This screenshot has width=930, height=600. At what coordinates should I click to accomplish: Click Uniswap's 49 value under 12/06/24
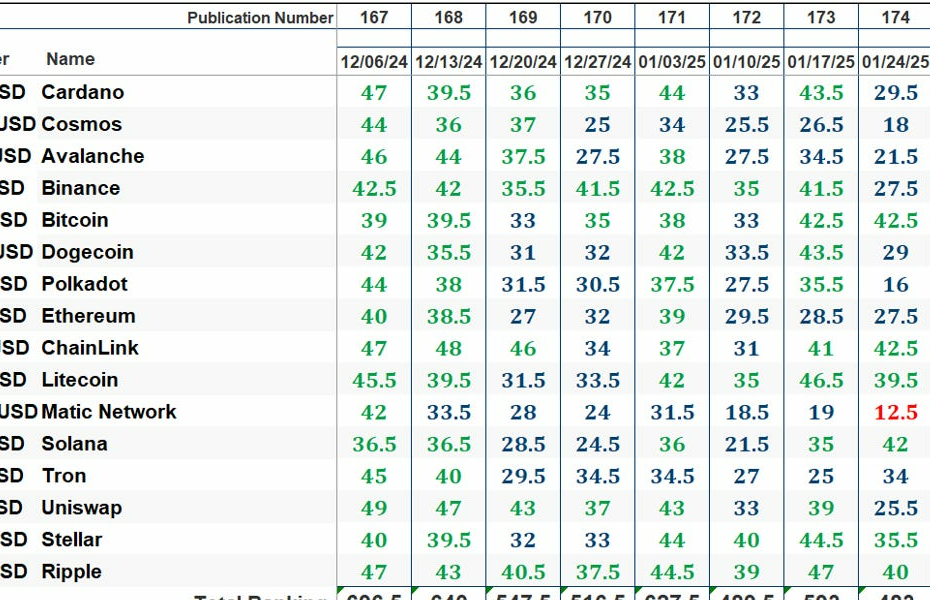(374, 508)
